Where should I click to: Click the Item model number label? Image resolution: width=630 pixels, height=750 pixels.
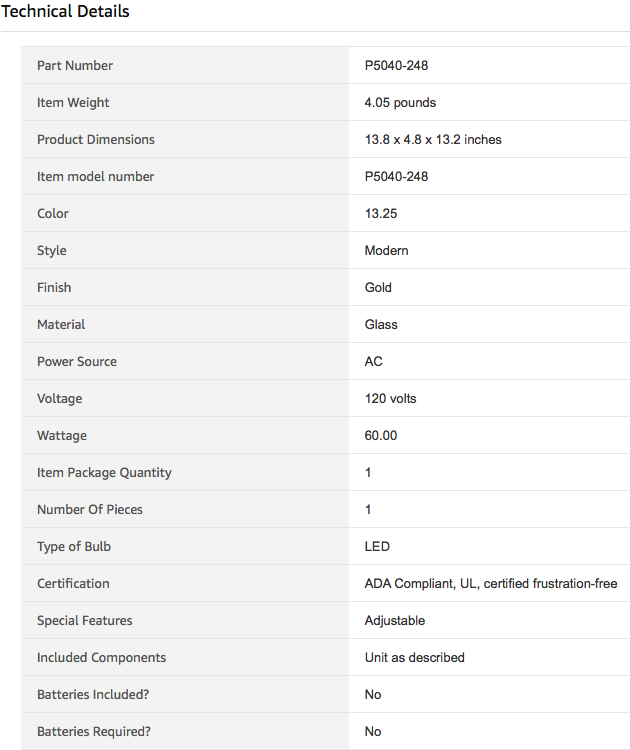95,176
